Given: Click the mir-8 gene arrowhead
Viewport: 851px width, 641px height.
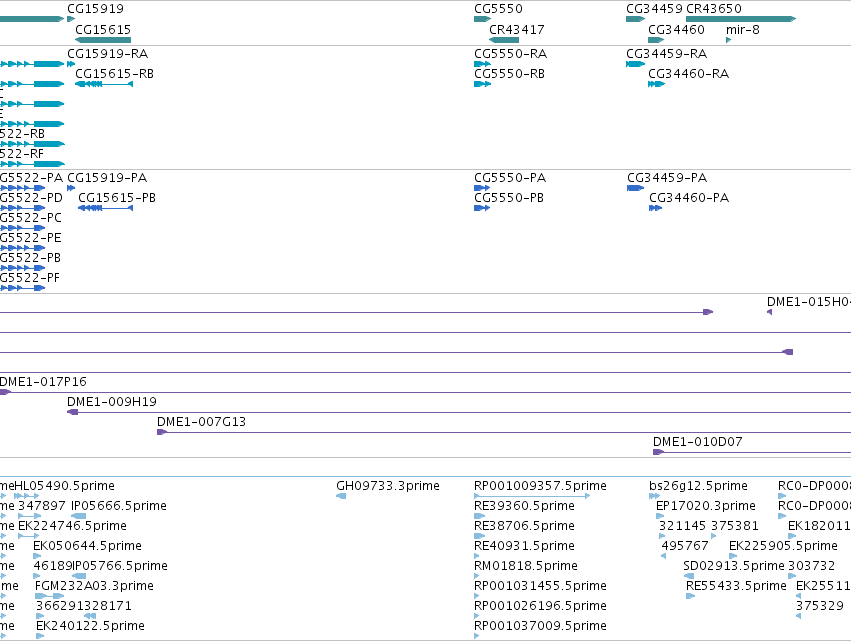Looking at the screenshot, I should (728, 40).
